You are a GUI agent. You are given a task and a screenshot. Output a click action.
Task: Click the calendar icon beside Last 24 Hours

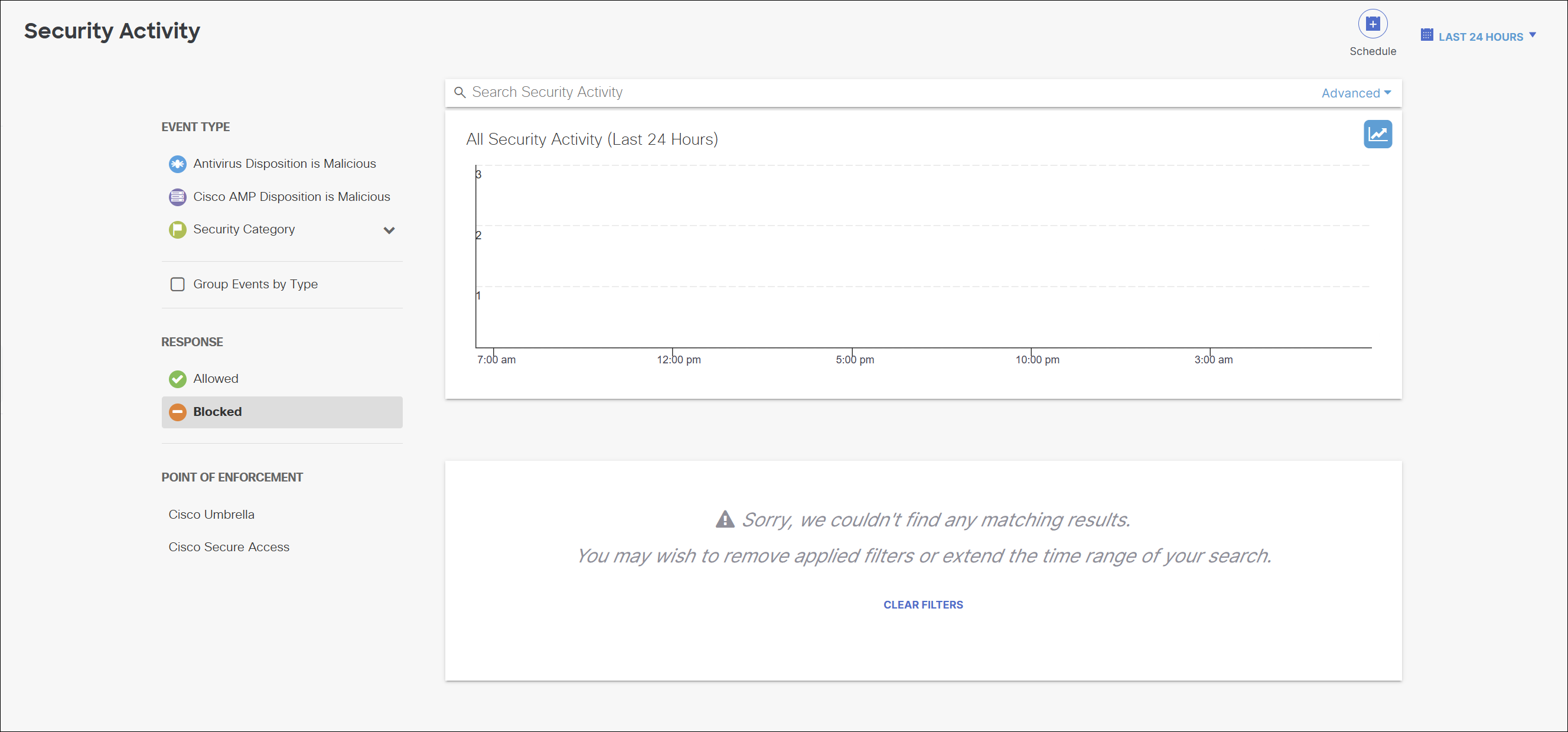pos(1426,35)
